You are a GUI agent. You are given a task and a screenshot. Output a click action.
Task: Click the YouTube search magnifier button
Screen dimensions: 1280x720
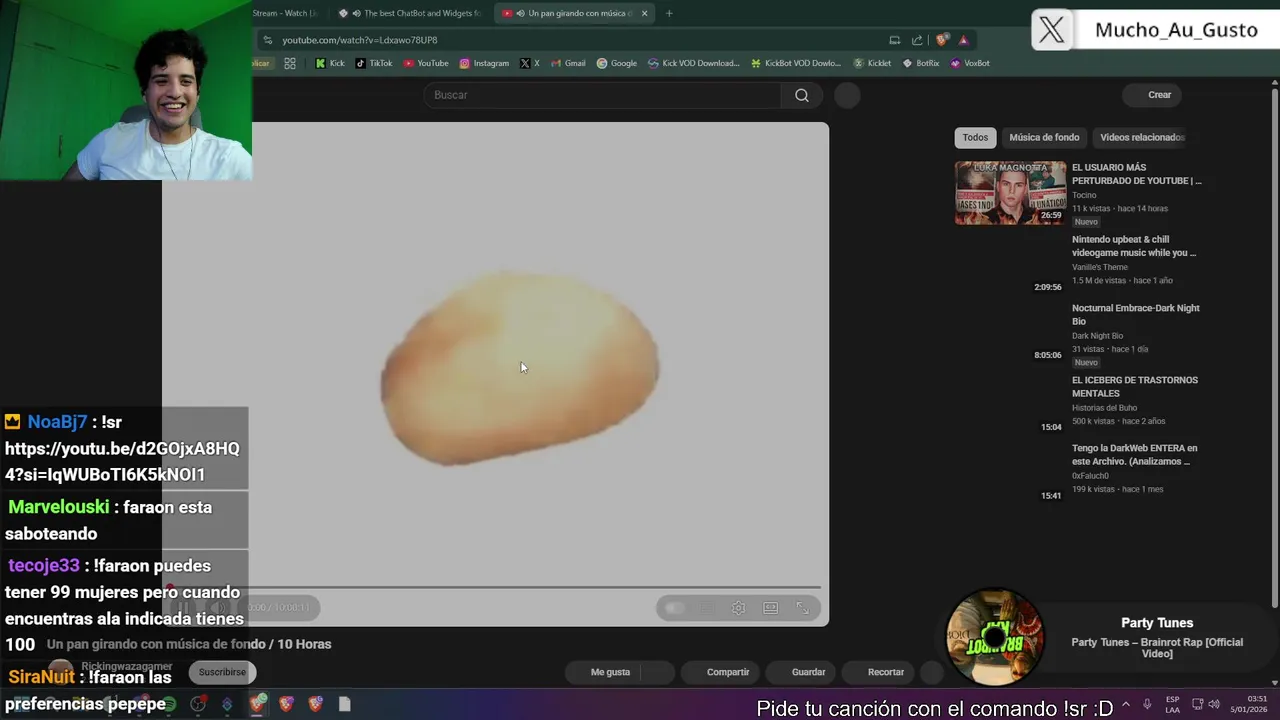pyautogui.click(x=801, y=95)
